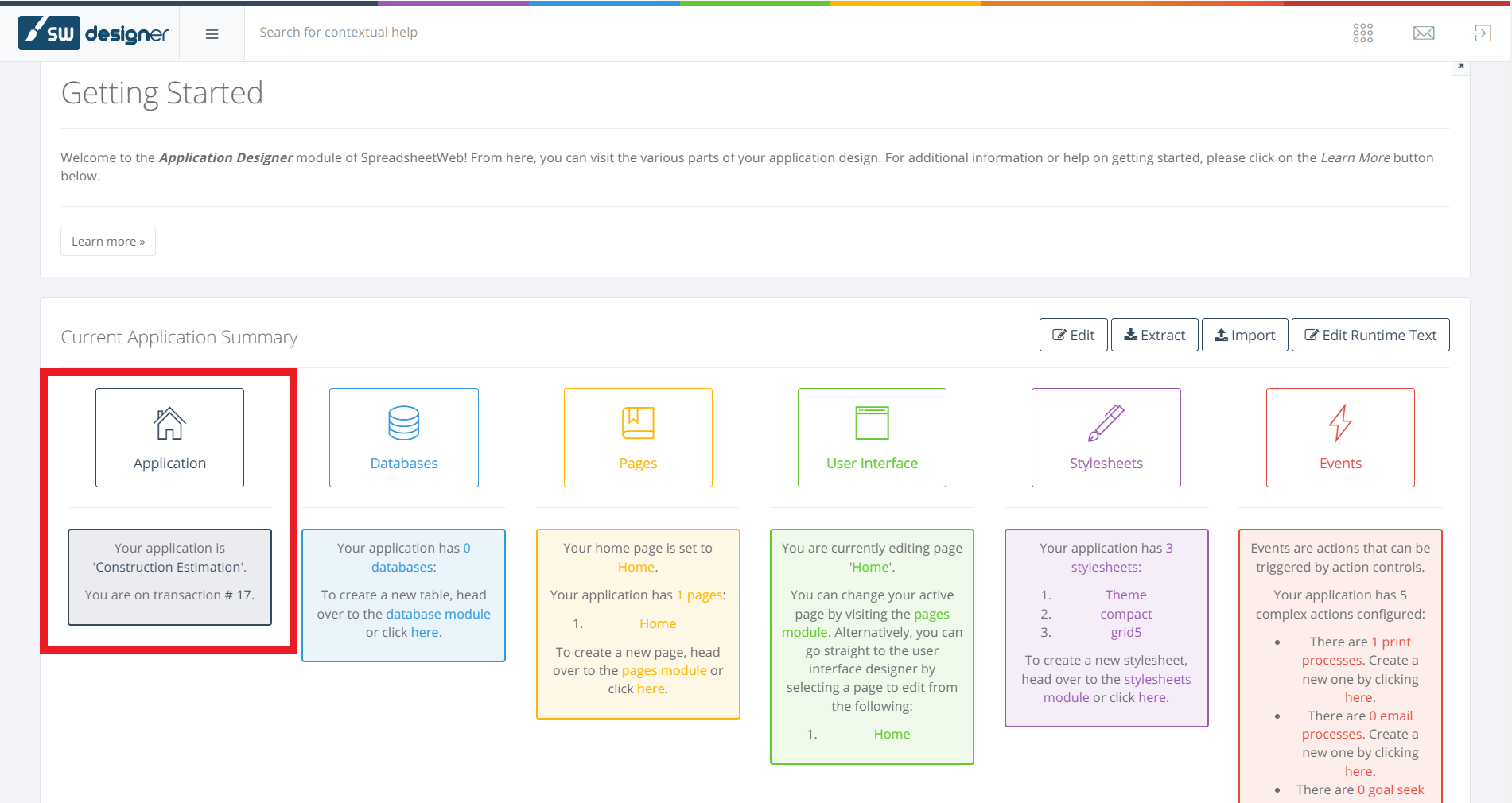
Task: Open the Events lightning bolt tile
Action: pos(1340,437)
